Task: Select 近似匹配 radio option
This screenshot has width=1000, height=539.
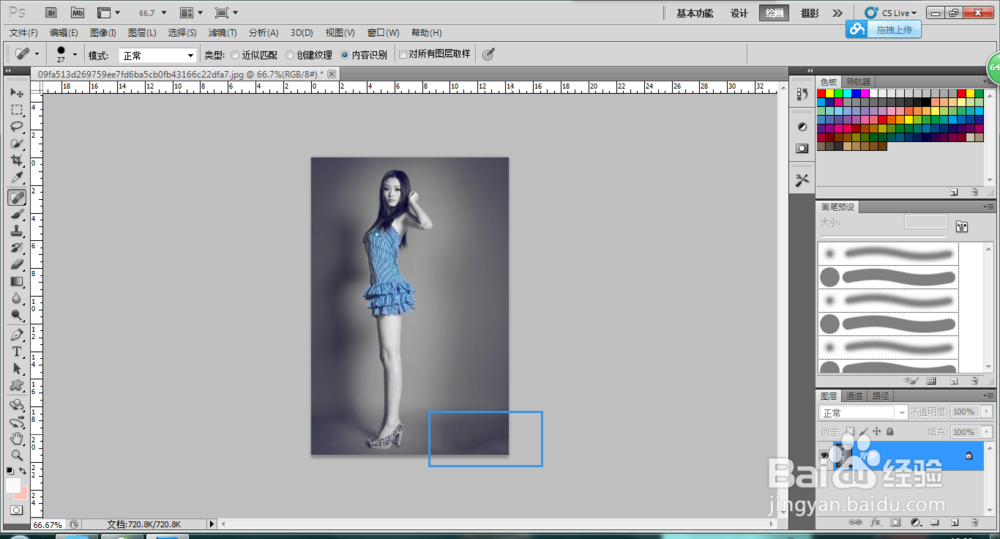Action: coord(235,55)
